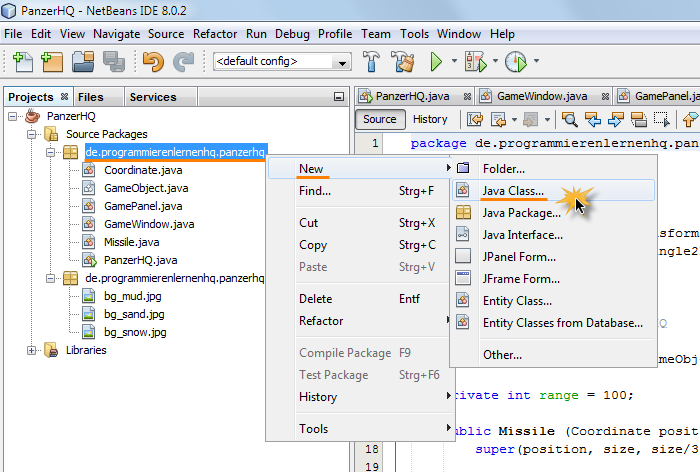
Task: Click the Profile Project clock icon
Action: pos(516,62)
